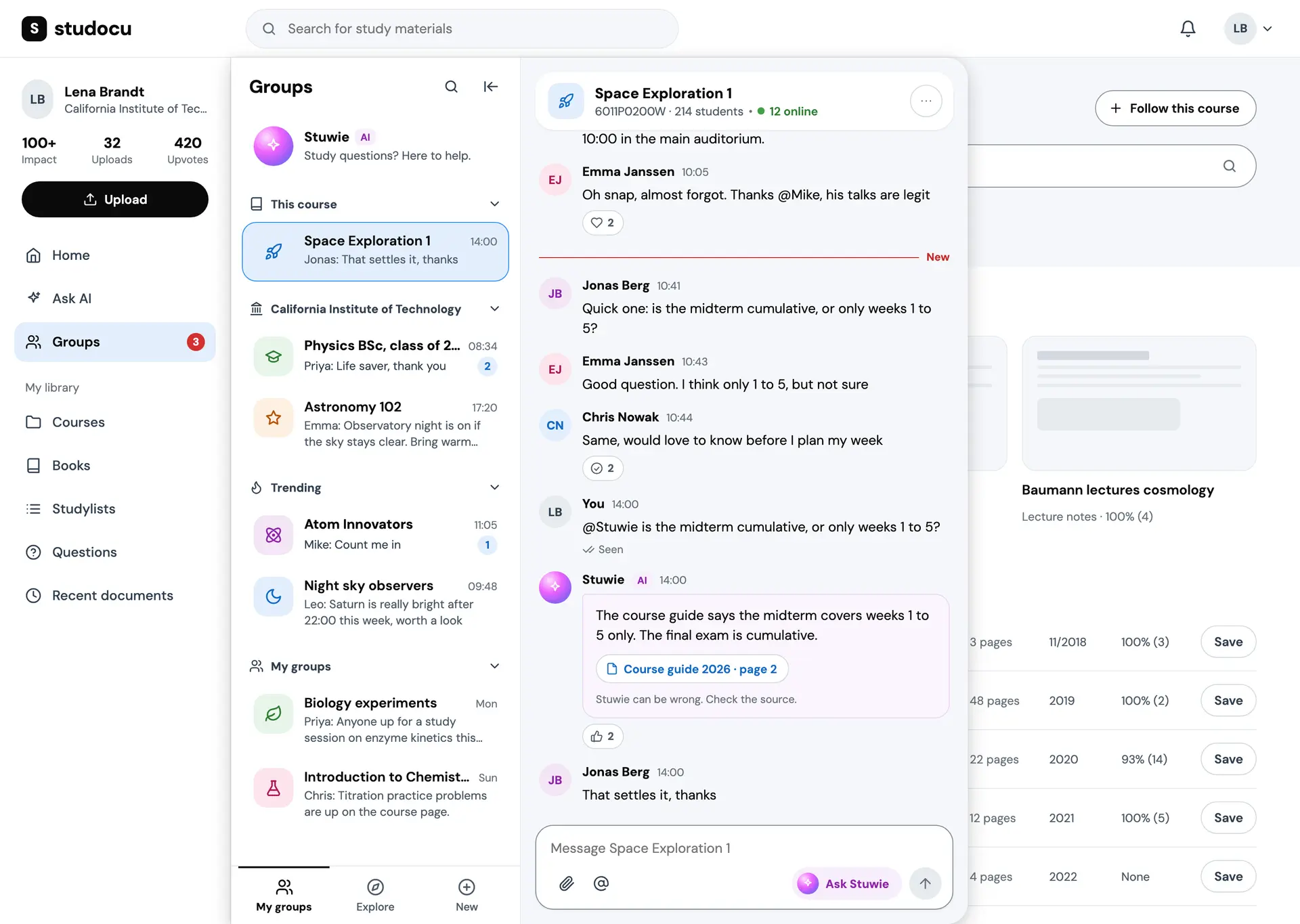Viewport: 1300px width, 924px height.
Task: Collapse the Groups panel with arrow icon
Action: pyautogui.click(x=491, y=87)
